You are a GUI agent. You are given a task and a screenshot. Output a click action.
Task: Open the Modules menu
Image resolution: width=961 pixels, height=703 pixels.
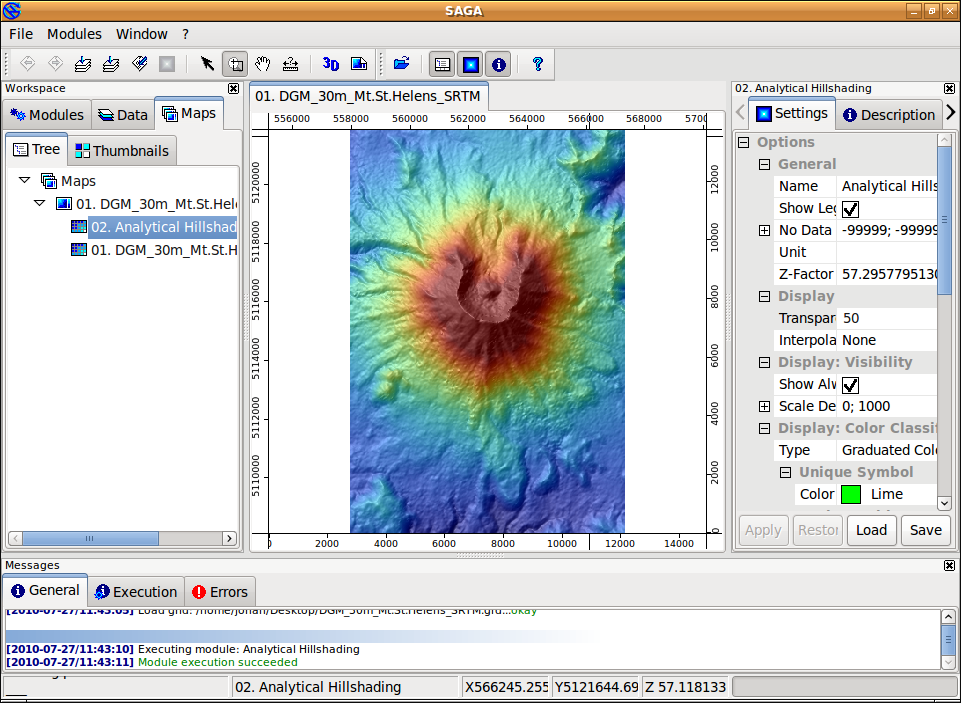coord(75,34)
